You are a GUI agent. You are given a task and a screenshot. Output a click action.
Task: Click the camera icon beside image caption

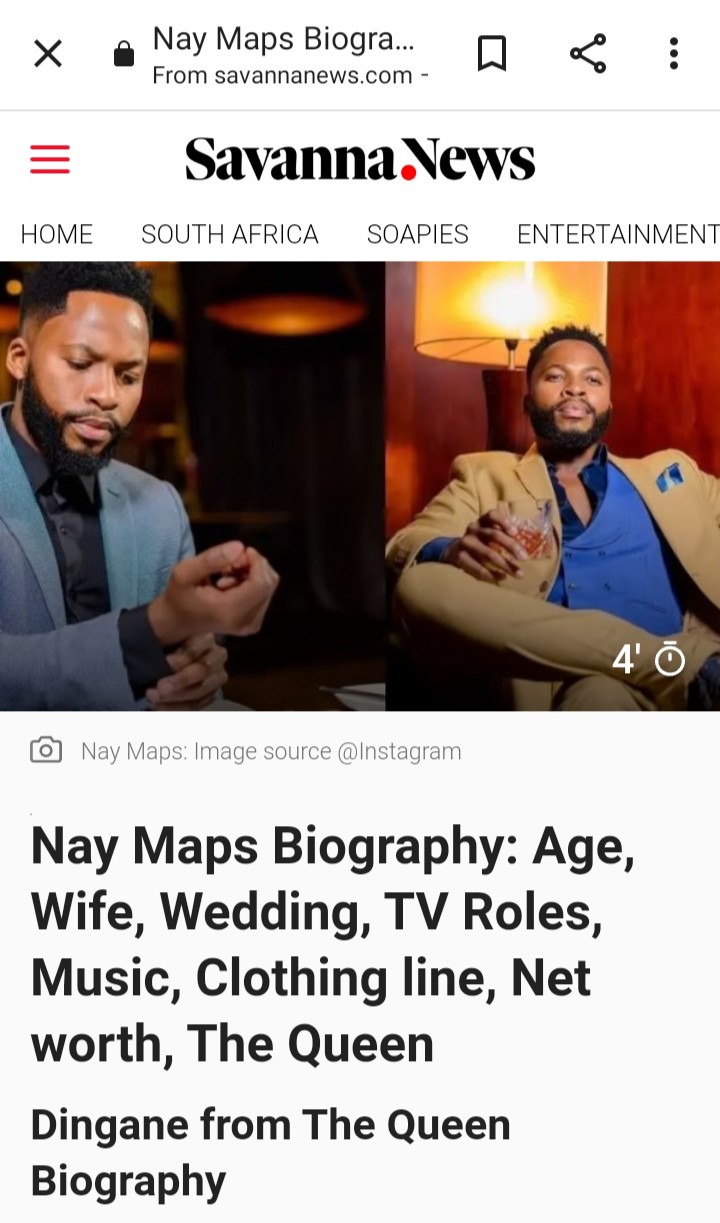[x=46, y=750]
